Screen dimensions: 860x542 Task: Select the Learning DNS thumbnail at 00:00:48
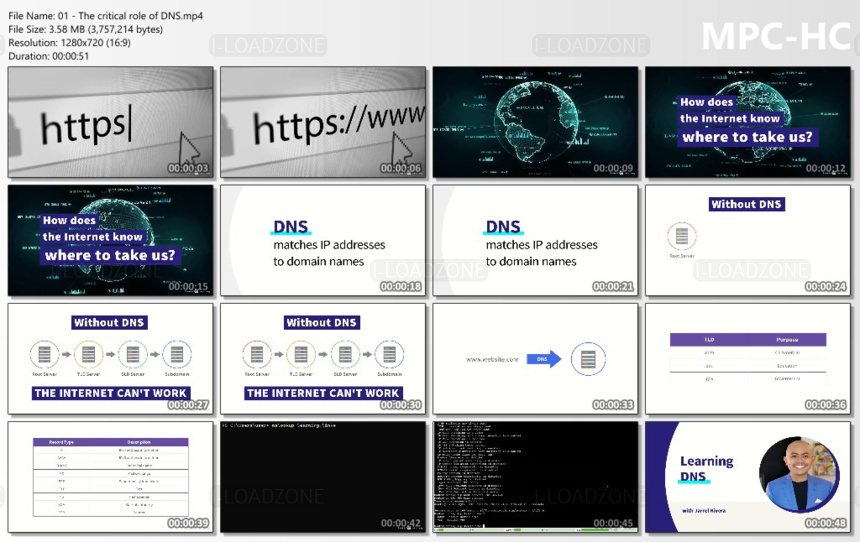748,477
